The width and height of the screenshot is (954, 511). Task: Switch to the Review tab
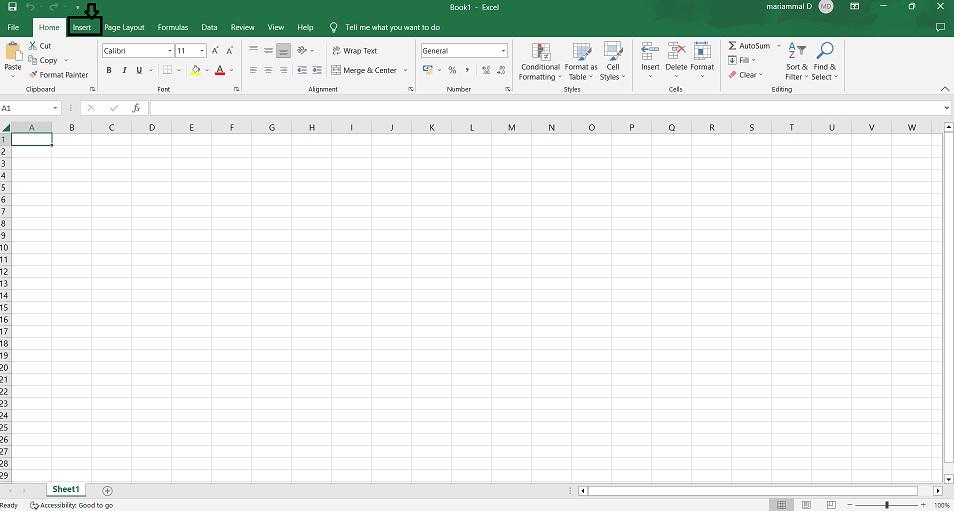[x=242, y=27]
